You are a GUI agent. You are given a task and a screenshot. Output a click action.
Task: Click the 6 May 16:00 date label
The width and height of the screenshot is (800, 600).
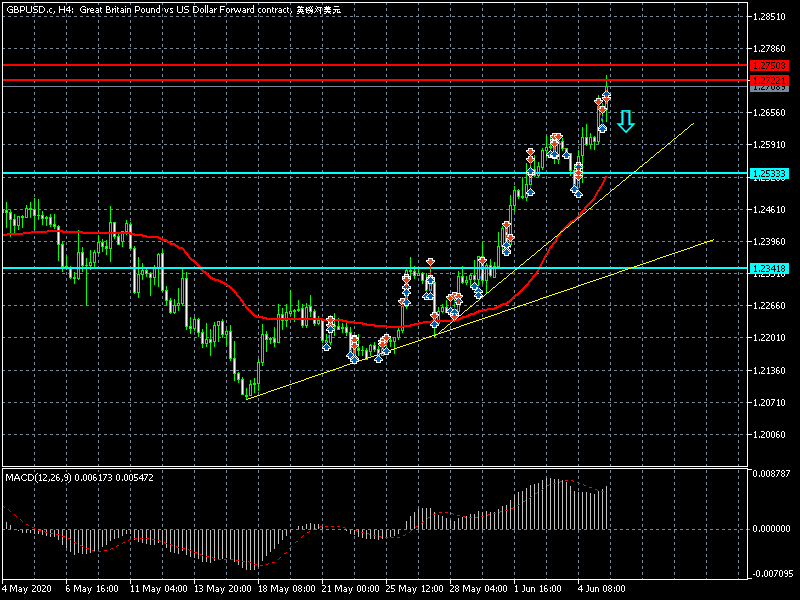pos(92,588)
